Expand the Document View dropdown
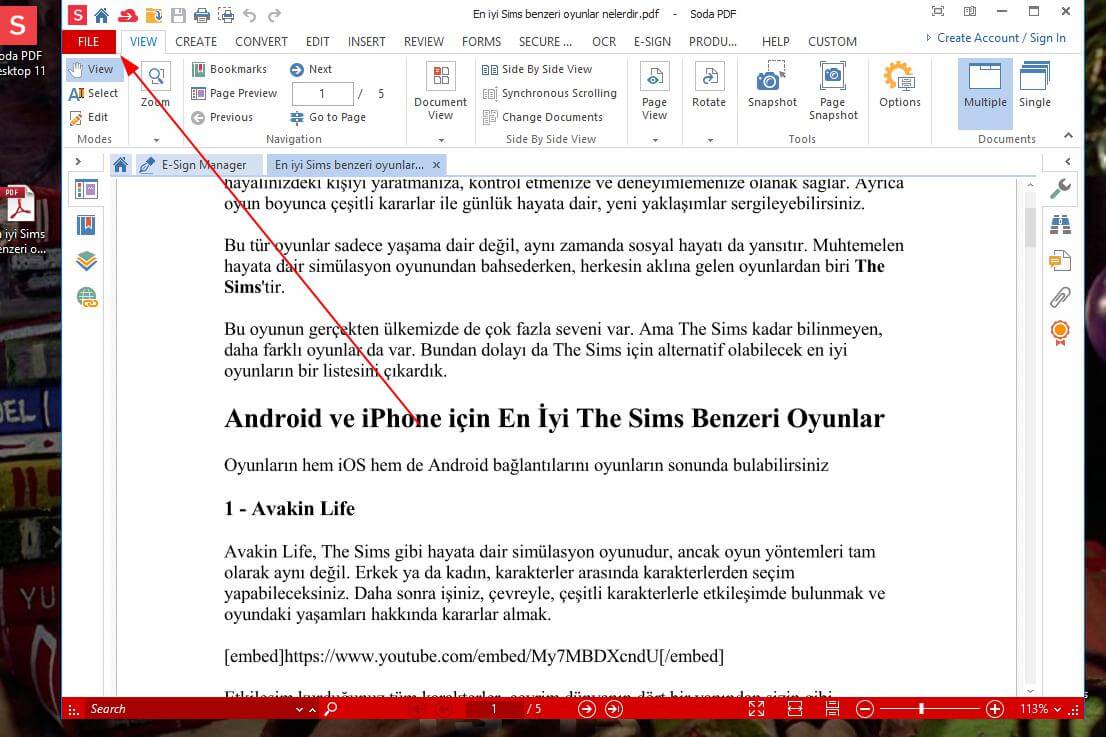 [441, 140]
